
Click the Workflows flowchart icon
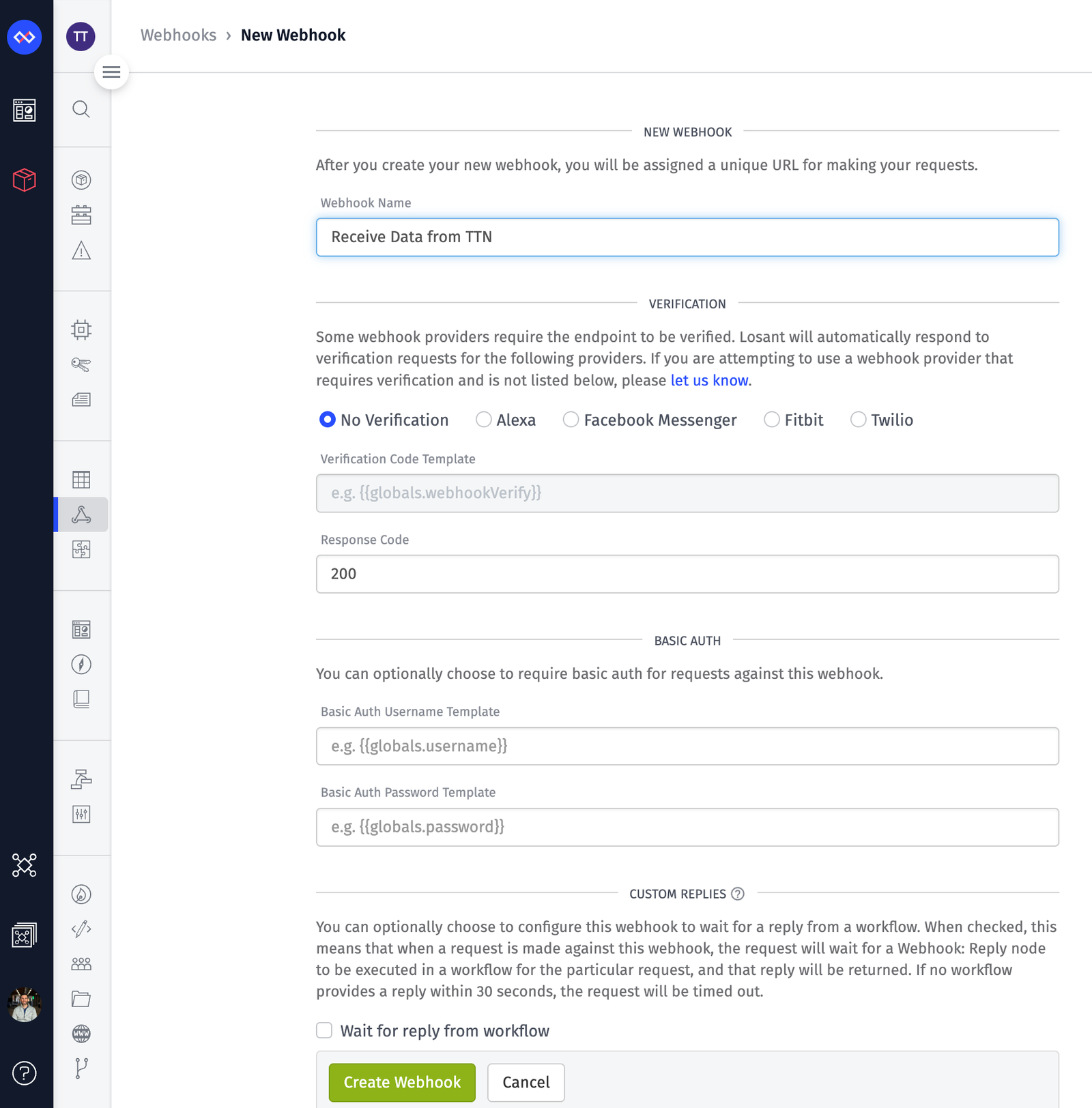pyautogui.click(x=81, y=514)
